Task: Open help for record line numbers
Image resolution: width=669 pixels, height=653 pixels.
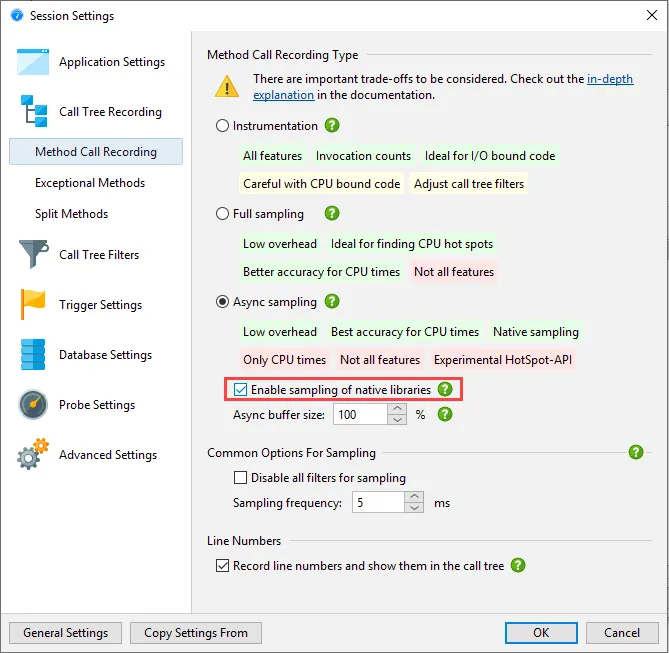Action: [x=518, y=565]
